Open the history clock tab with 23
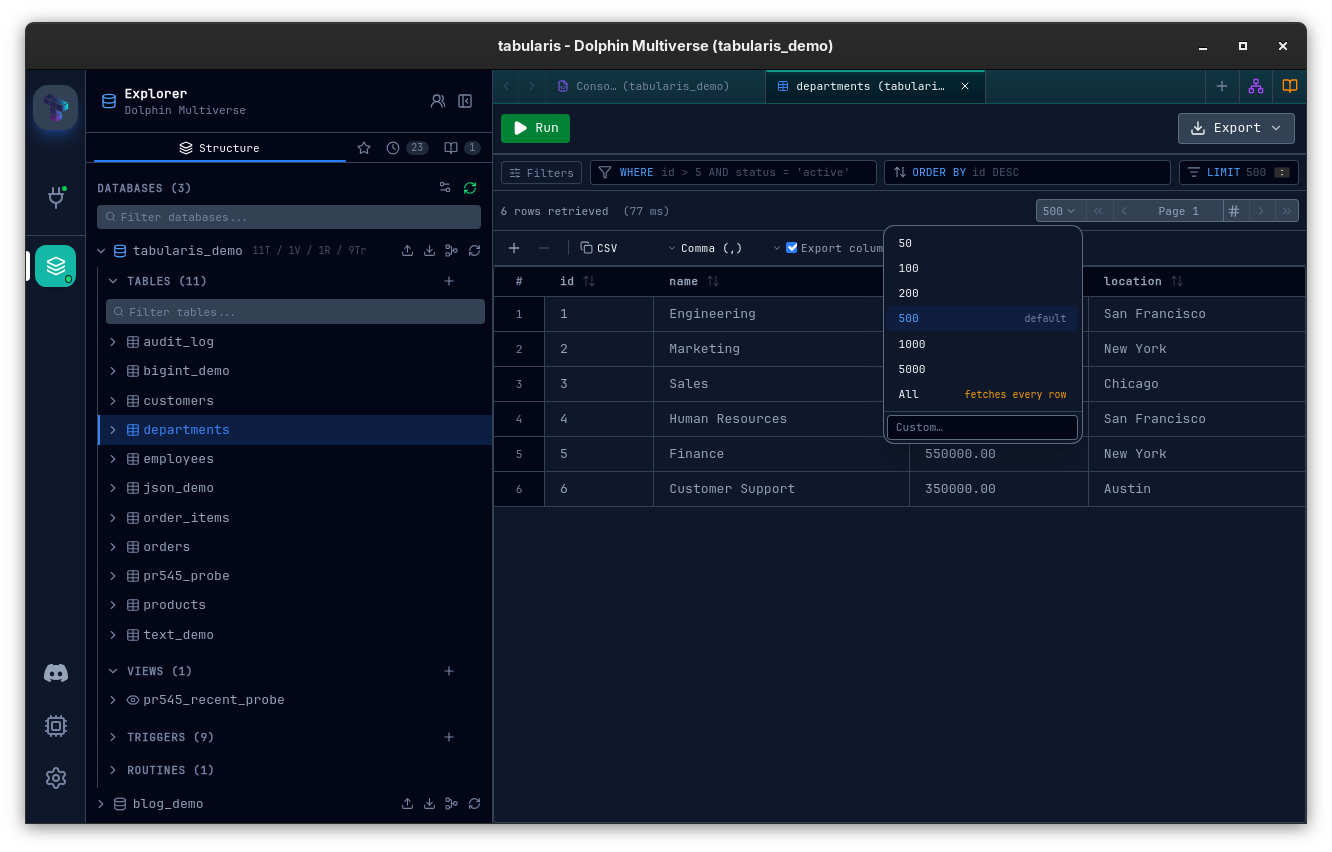 pyautogui.click(x=407, y=148)
